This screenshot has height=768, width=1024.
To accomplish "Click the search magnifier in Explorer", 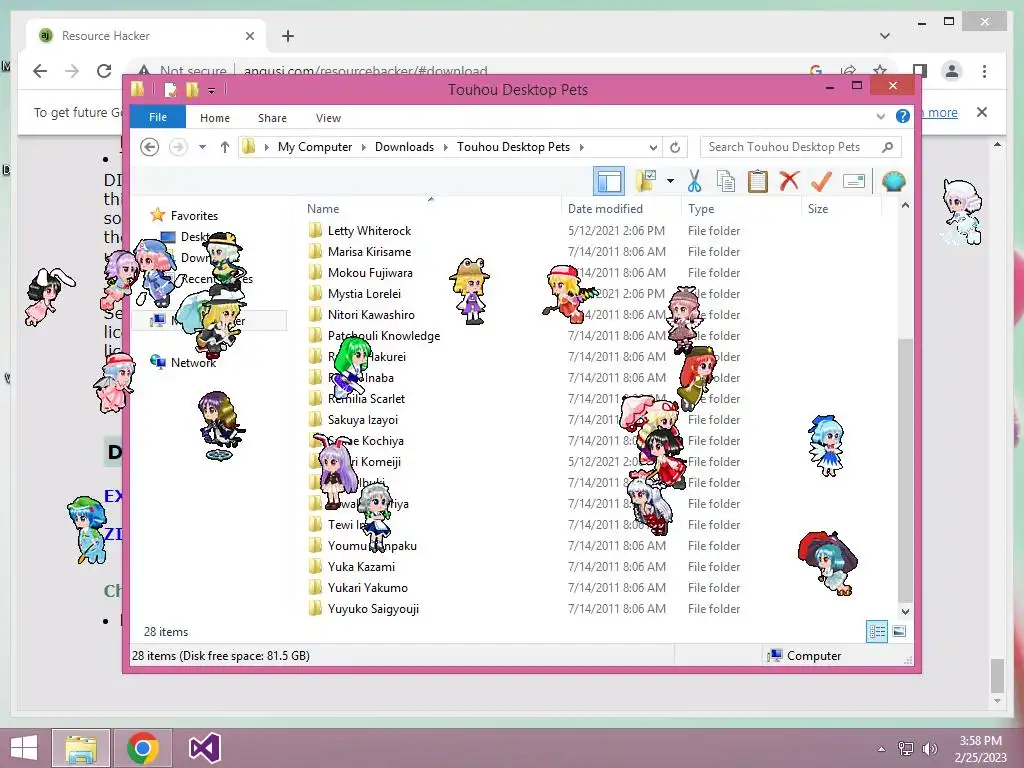I will tap(887, 147).
